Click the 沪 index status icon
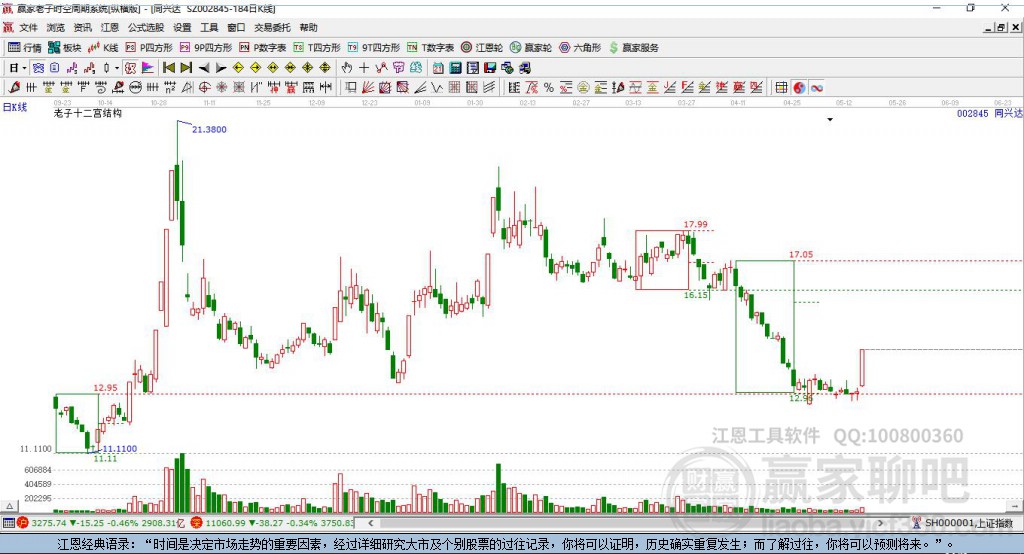This screenshot has height=554, width=1024. [x=23, y=523]
